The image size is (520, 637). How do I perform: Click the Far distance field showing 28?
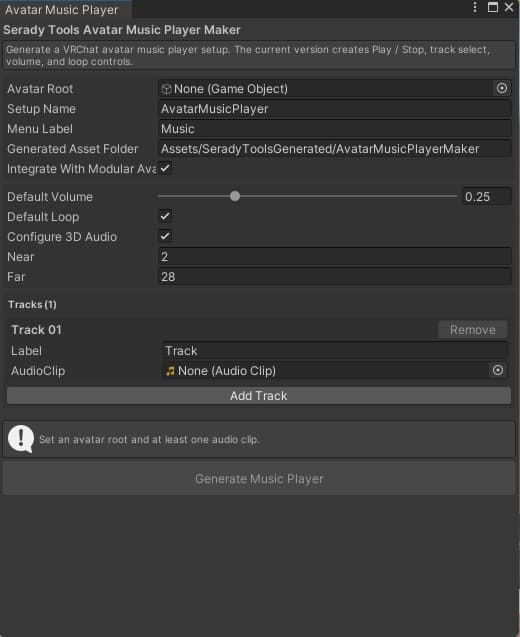point(335,277)
